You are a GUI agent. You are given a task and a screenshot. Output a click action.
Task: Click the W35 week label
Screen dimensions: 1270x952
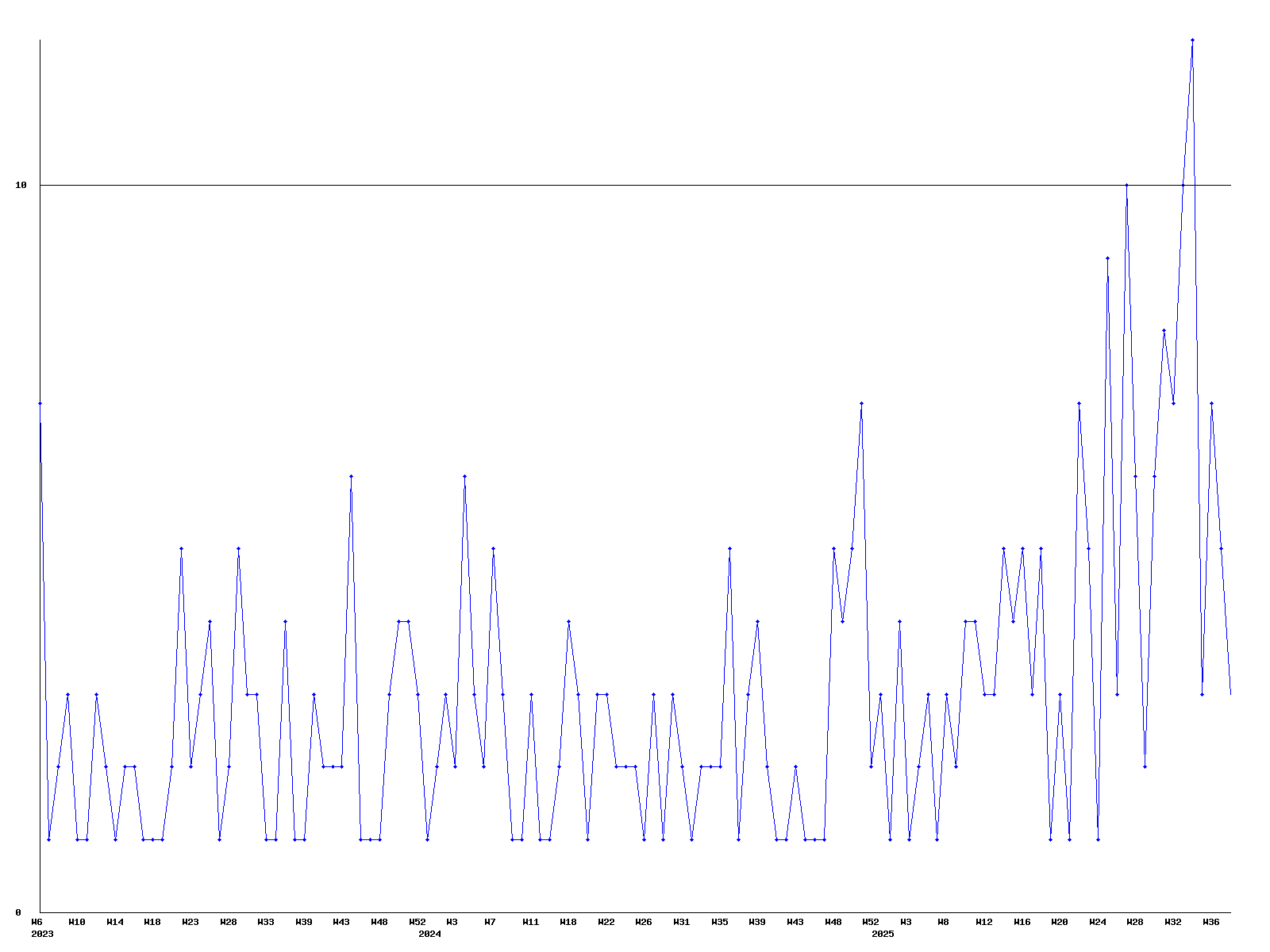point(720,922)
